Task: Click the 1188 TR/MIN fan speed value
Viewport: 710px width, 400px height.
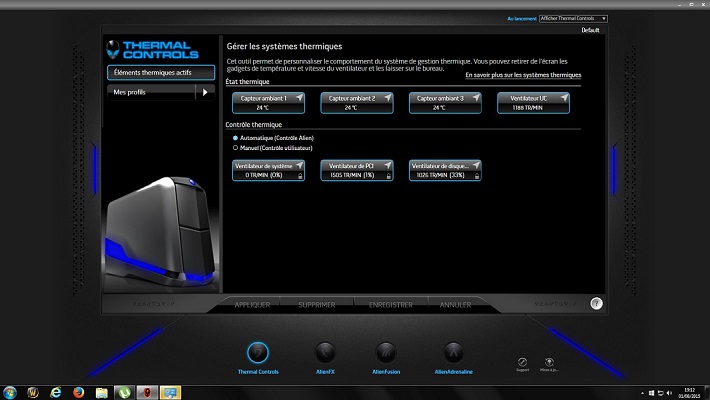Action: tap(528, 108)
